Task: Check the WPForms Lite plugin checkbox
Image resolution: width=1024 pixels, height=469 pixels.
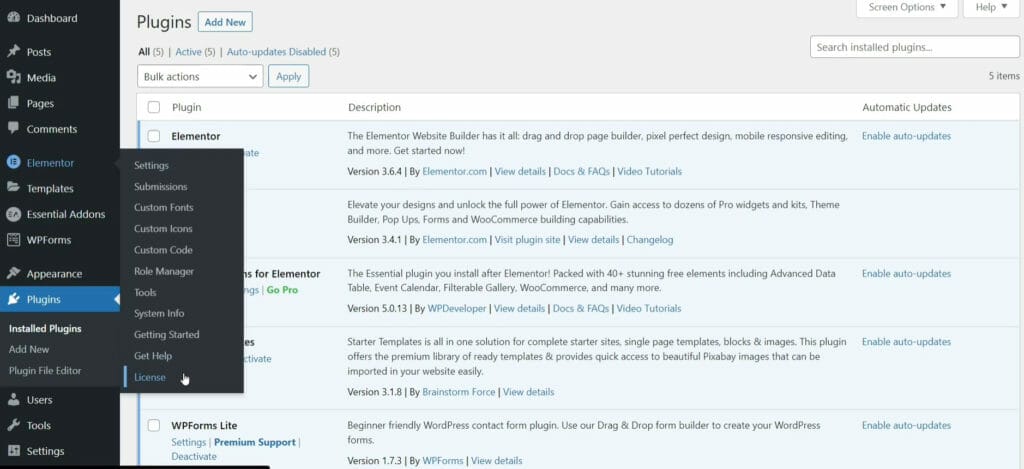Action: click(153, 425)
